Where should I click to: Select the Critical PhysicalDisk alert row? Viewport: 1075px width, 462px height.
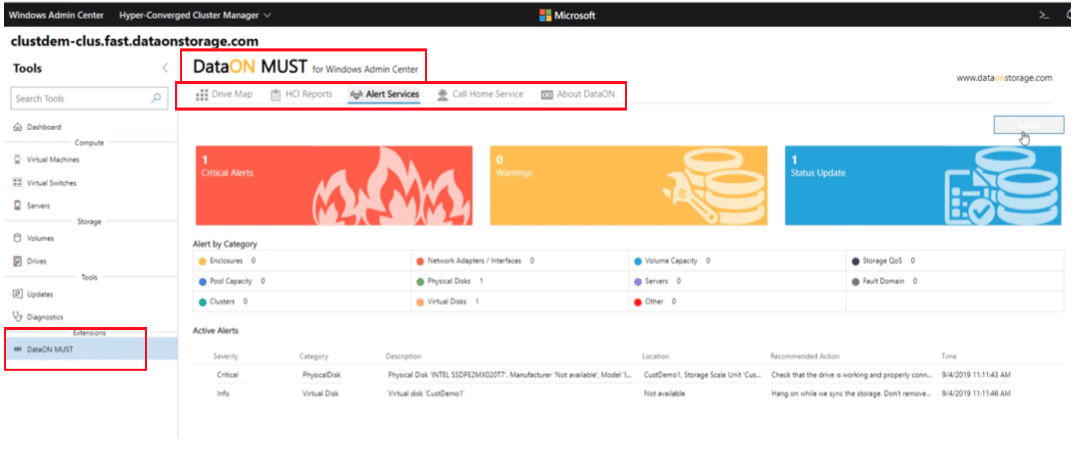tap(627, 375)
